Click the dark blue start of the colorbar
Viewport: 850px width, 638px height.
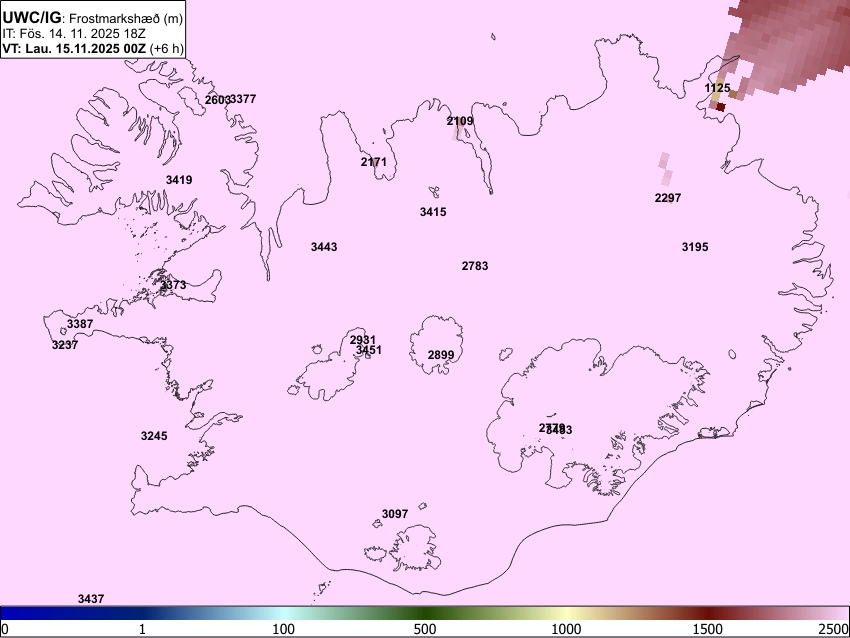[x=11, y=614]
